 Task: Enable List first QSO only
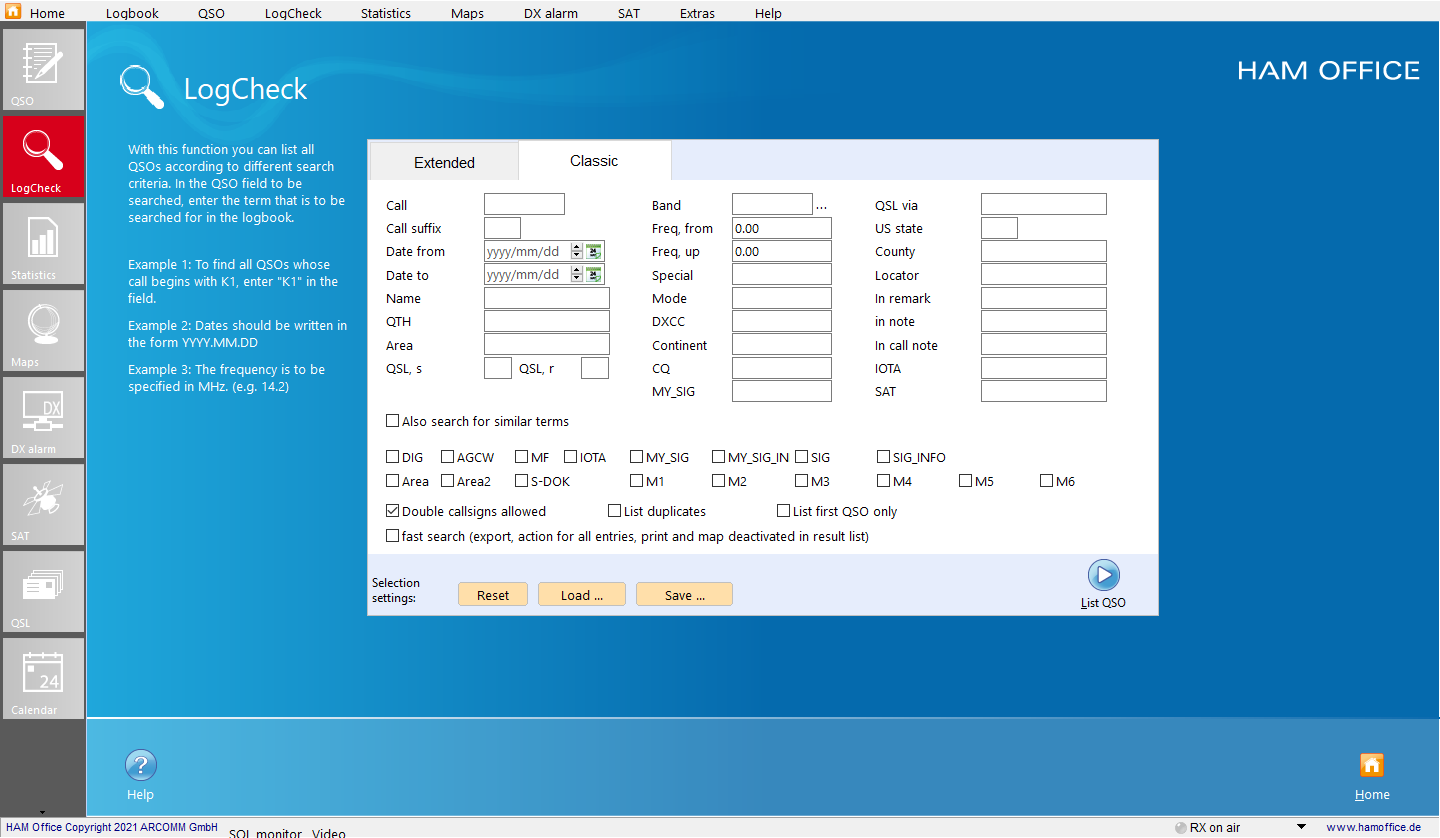coord(784,511)
